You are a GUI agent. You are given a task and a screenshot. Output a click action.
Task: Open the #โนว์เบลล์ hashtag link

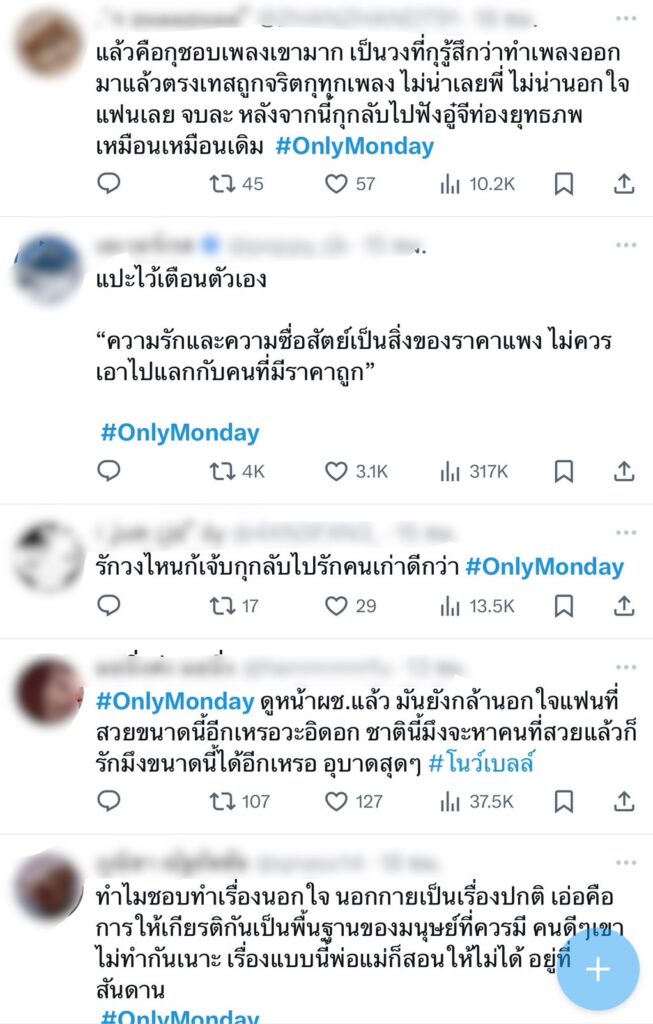tap(481, 763)
